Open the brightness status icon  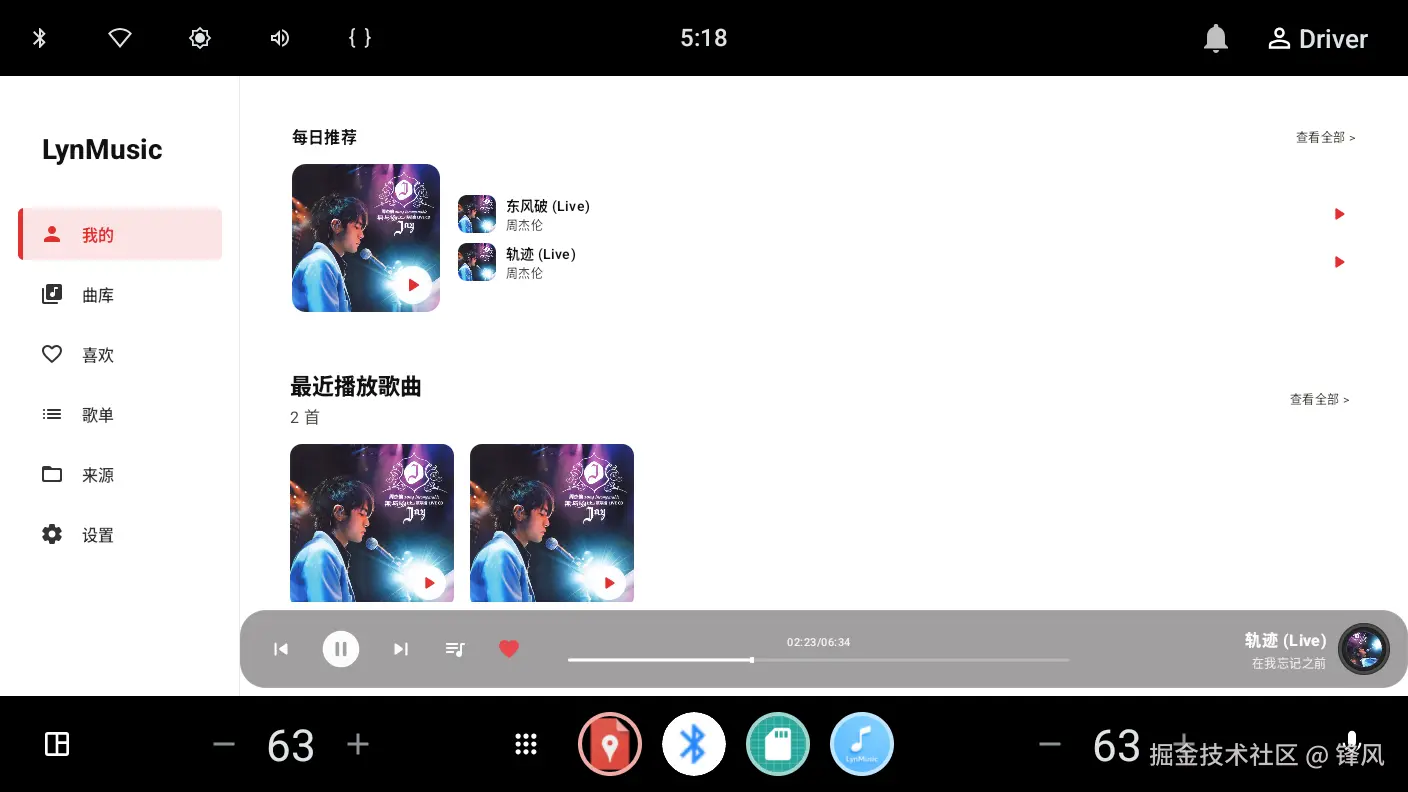tap(200, 38)
